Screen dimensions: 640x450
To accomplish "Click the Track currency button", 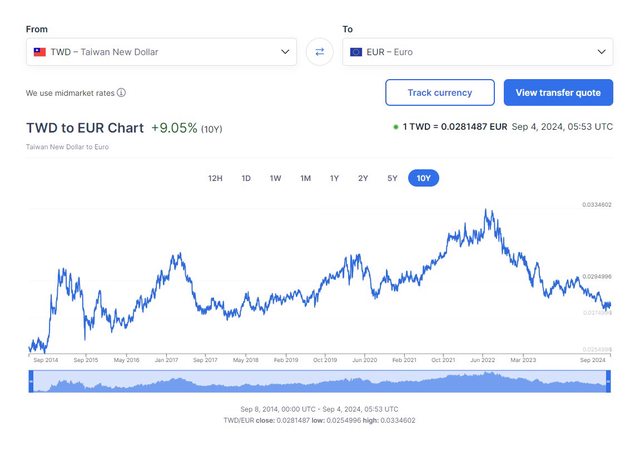I will [x=440, y=93].
